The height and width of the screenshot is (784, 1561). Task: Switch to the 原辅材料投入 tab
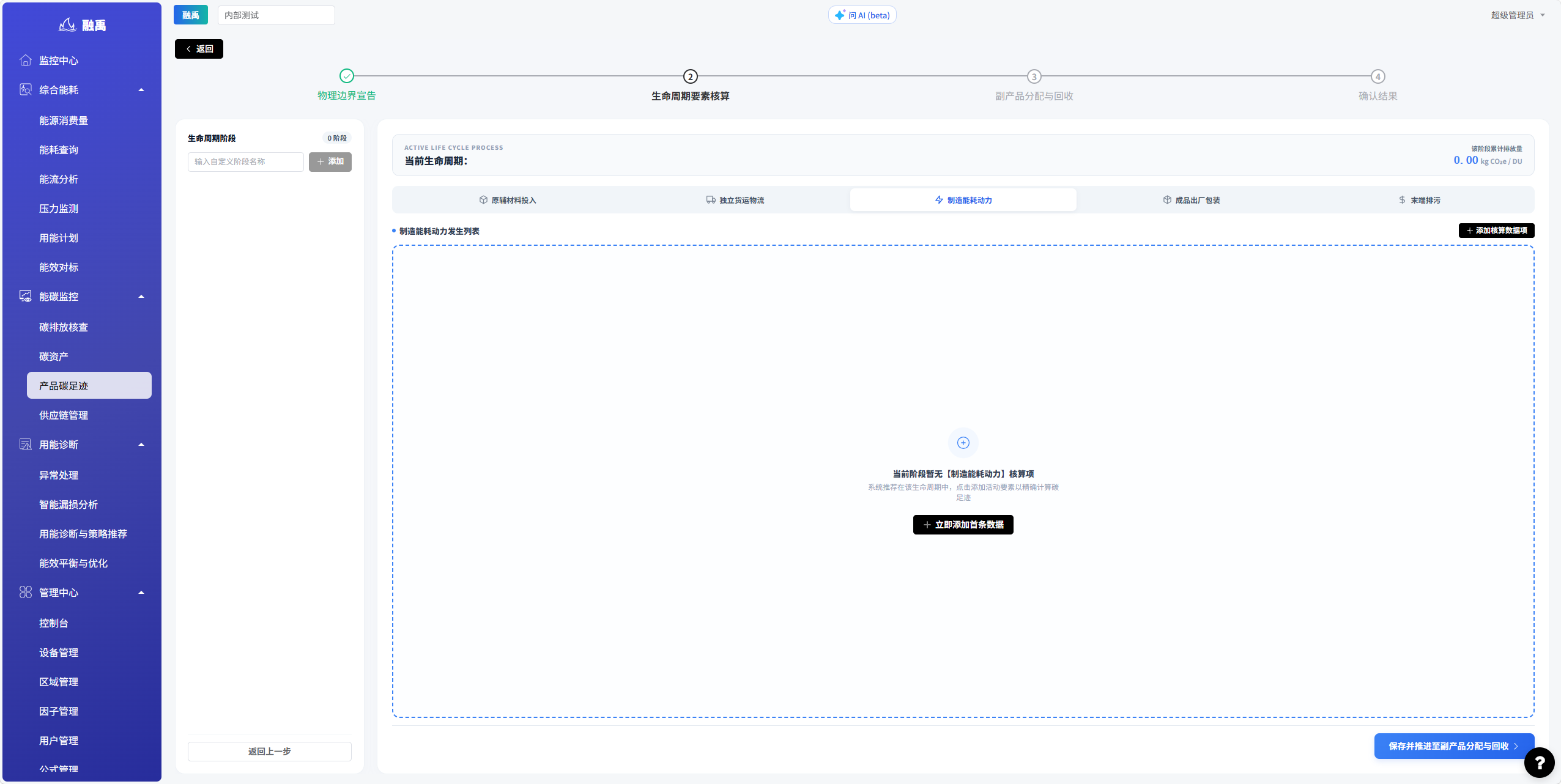tap(508, 200)
